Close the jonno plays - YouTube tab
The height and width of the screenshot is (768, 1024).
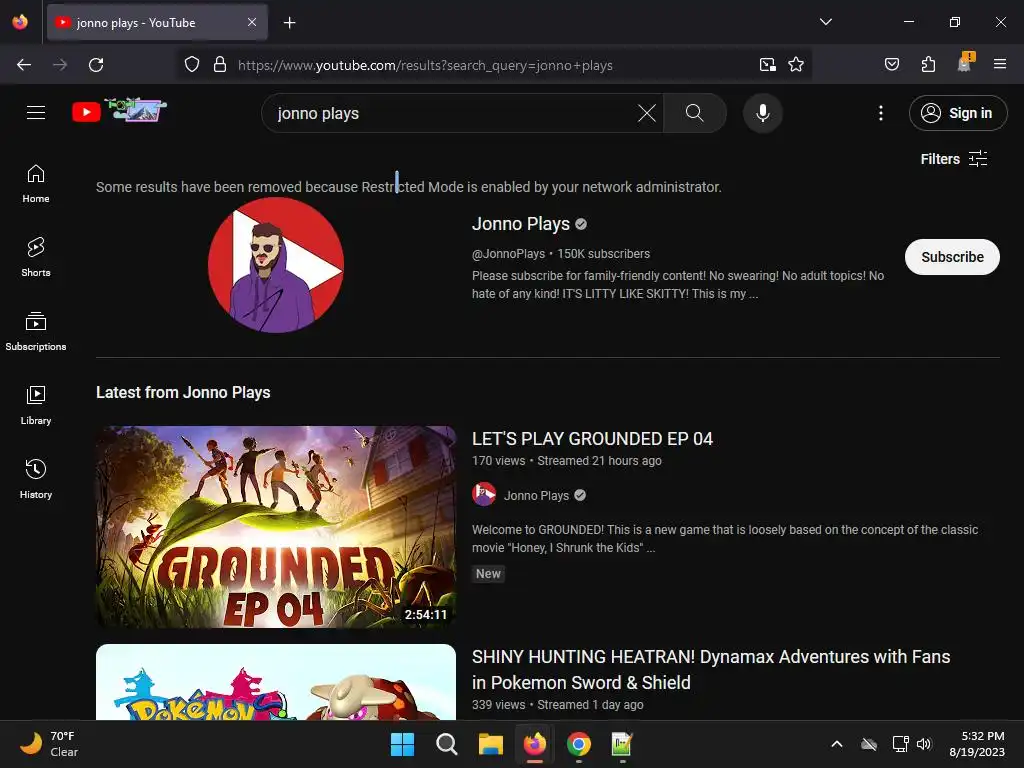coord(252,22)
